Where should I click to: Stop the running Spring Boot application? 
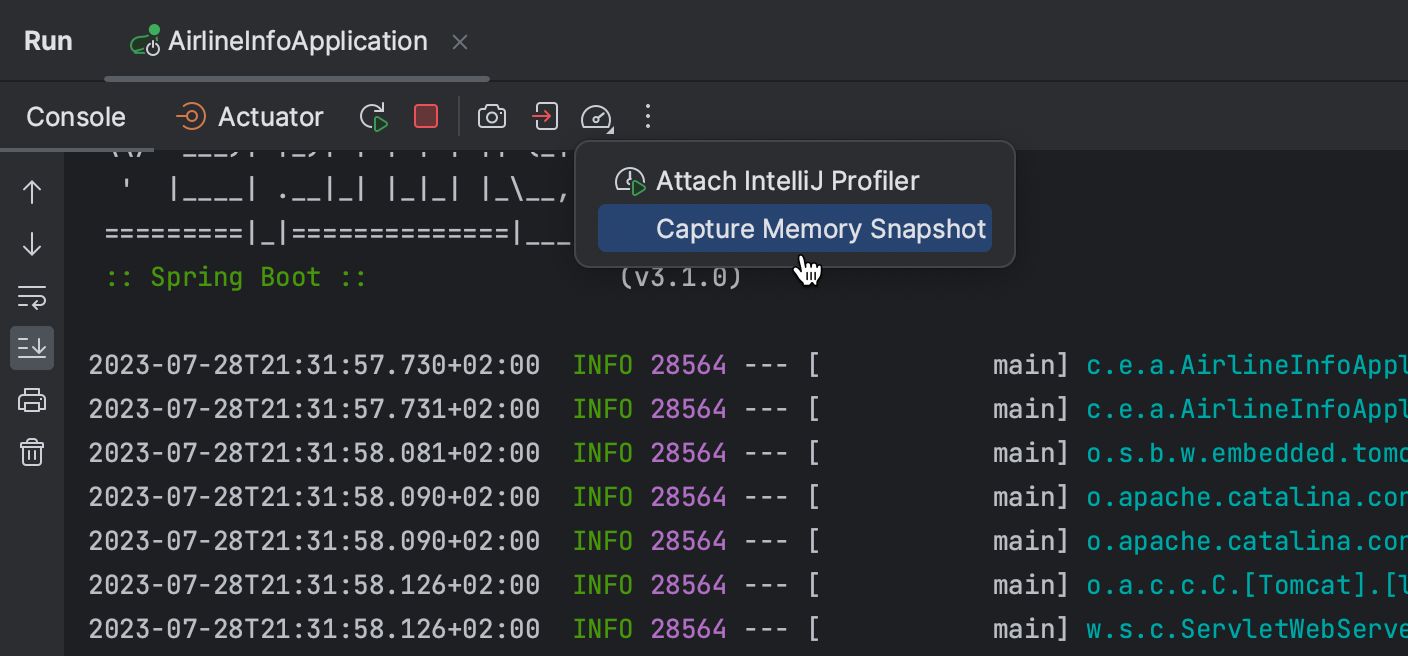pos(425,116)
